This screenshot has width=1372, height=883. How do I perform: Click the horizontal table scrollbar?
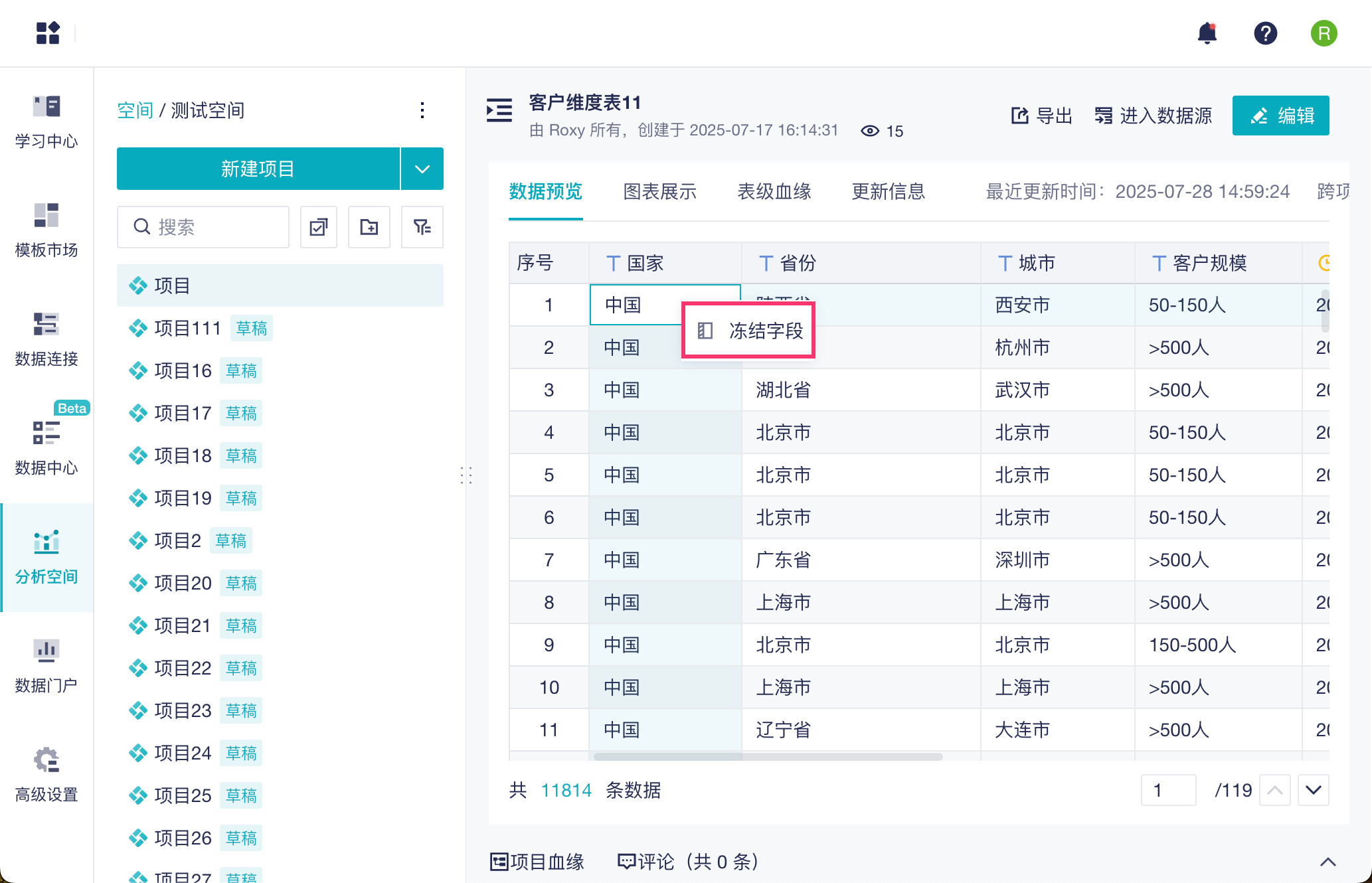point(767,757)
